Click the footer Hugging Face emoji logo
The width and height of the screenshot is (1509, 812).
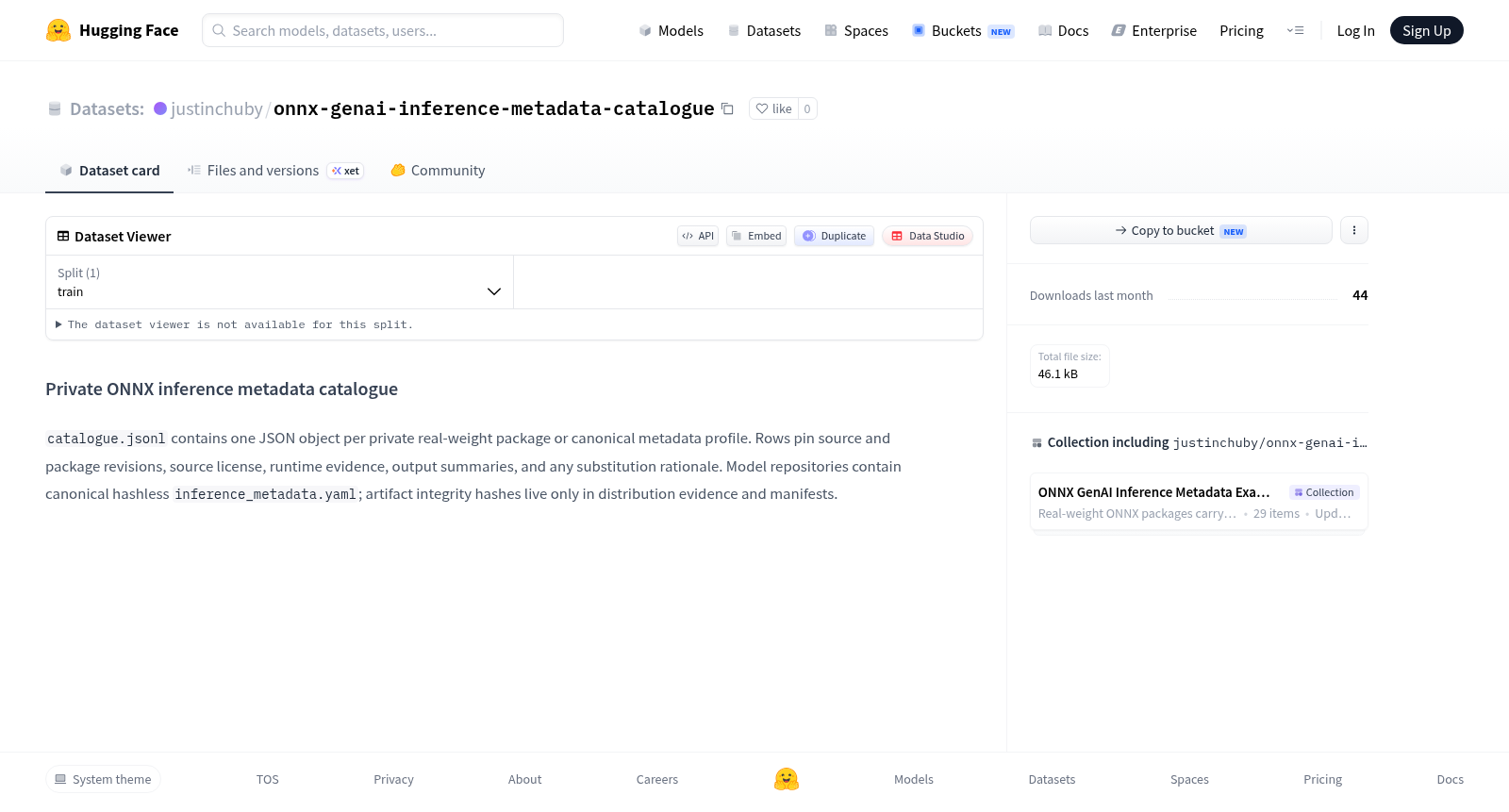787,779
